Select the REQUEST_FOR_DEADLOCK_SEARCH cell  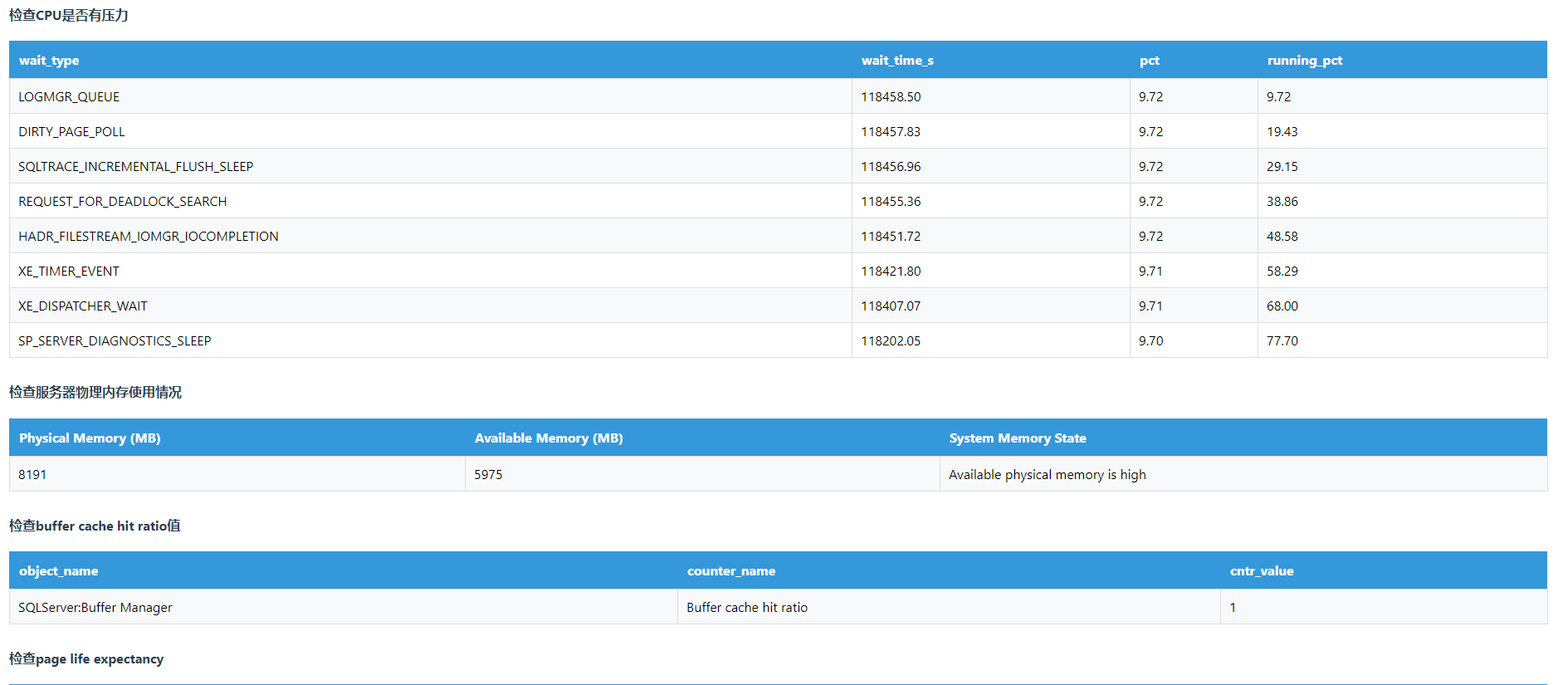coord(430,201)
